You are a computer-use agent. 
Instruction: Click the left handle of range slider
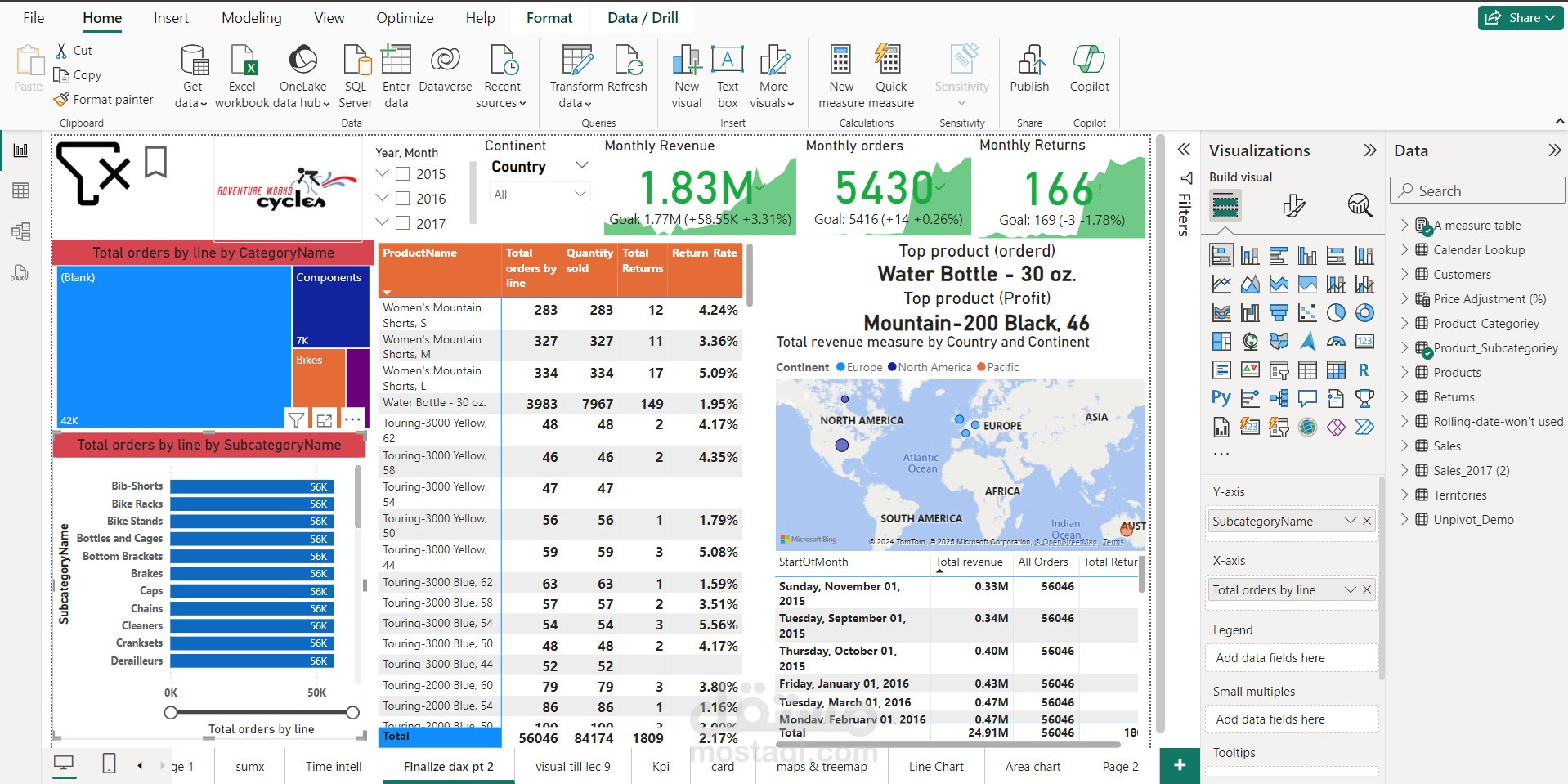click(171, 712)
